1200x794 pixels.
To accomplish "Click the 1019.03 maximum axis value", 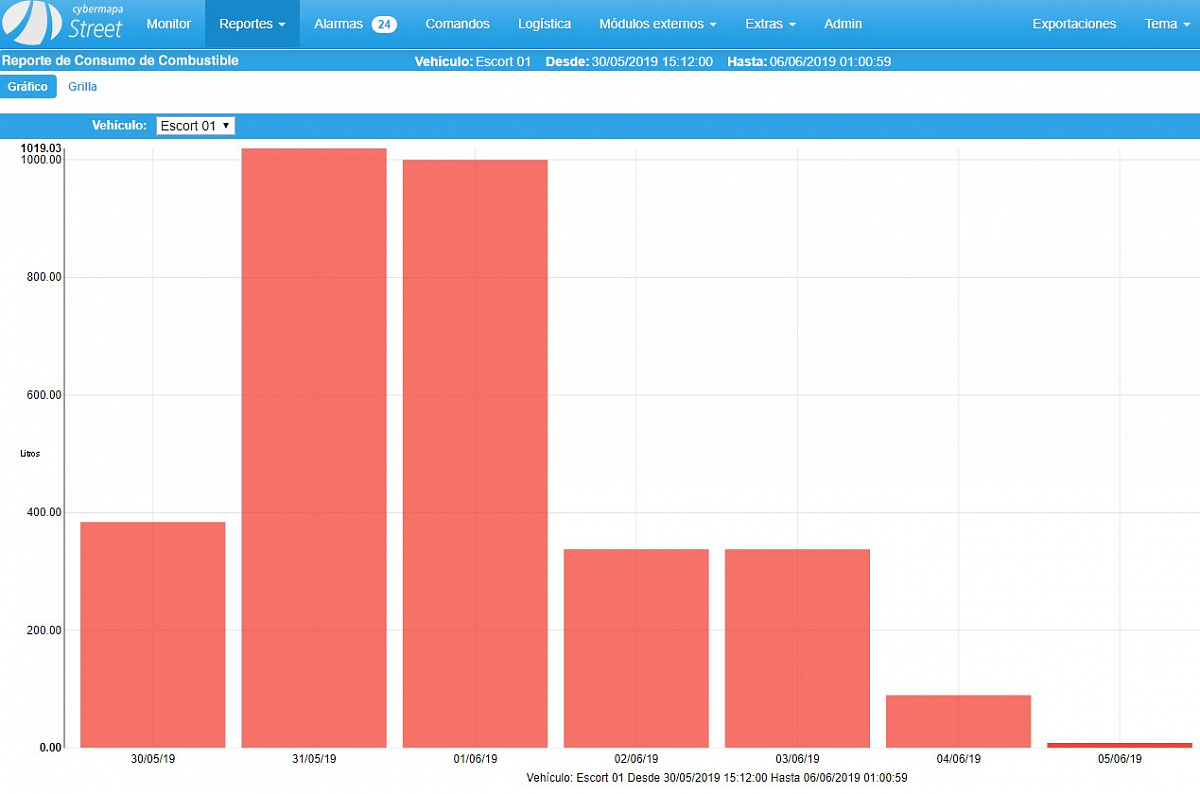I will [42, 148].
